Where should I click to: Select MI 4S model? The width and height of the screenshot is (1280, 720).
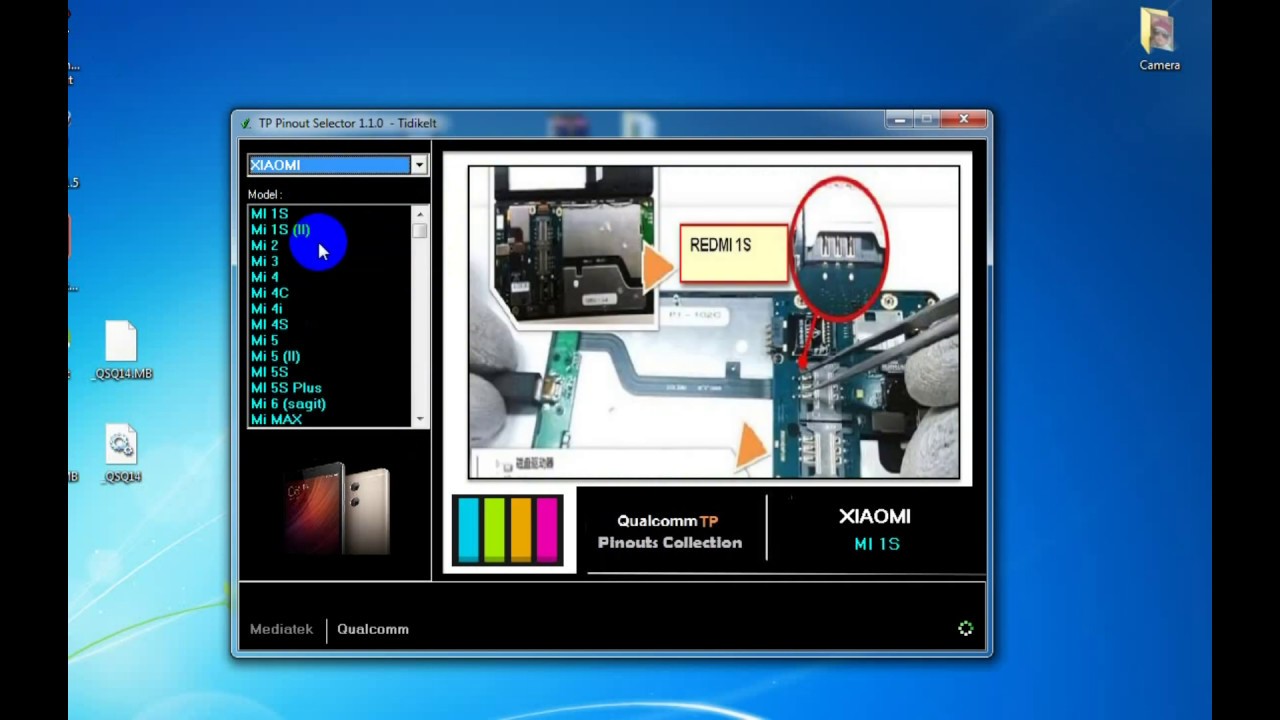click(x=269, y=325)
